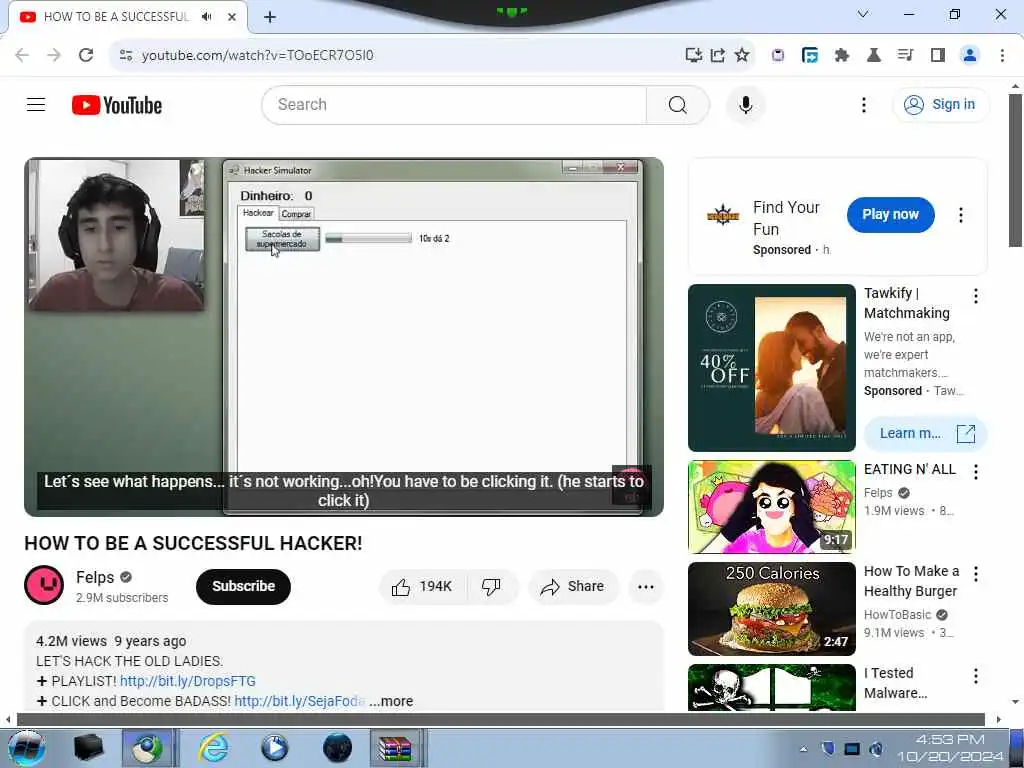Open EATING N' ALL video thumbnail
Screen dimensions: 1024x768
coord(771,507)
